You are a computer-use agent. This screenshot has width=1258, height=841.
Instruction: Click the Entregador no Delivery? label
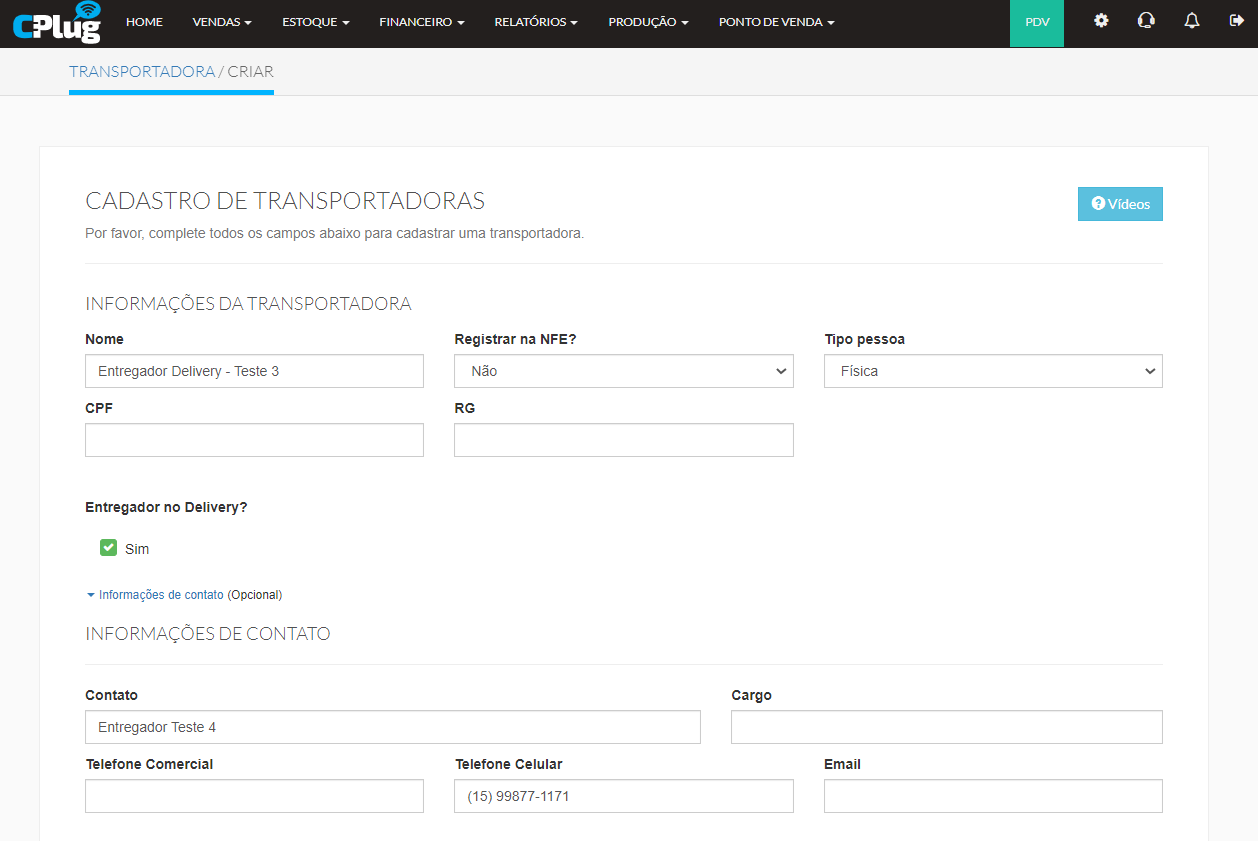click(x=166, y=507)
